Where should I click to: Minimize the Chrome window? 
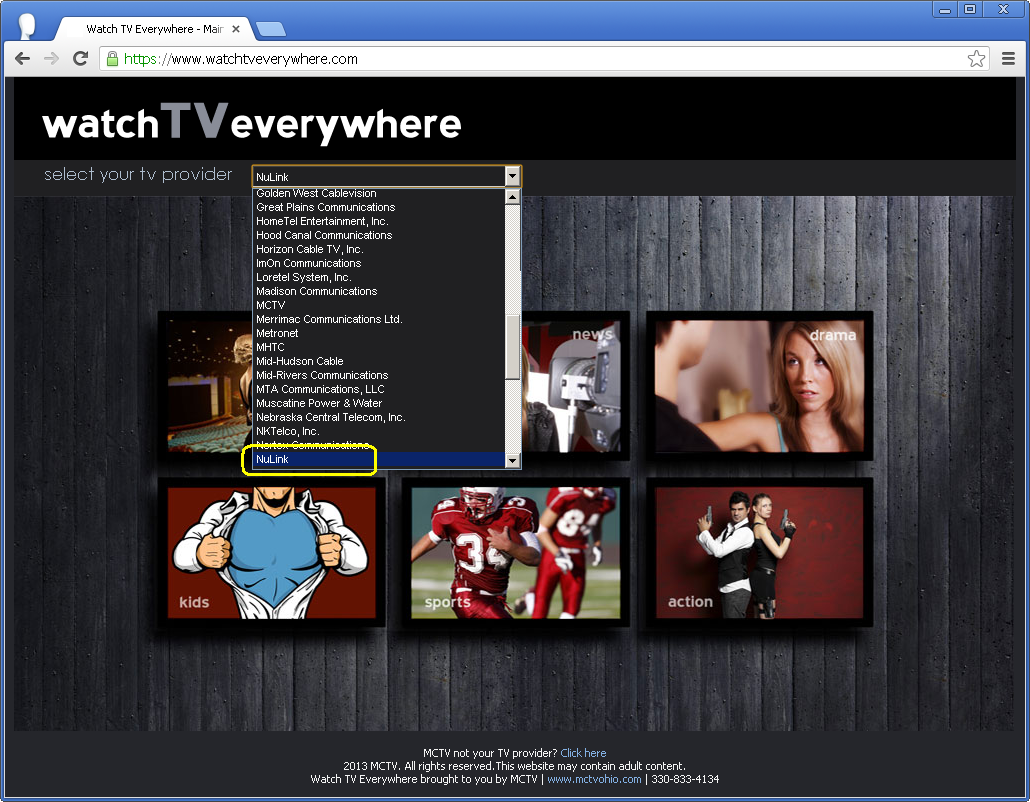(945, 10)
